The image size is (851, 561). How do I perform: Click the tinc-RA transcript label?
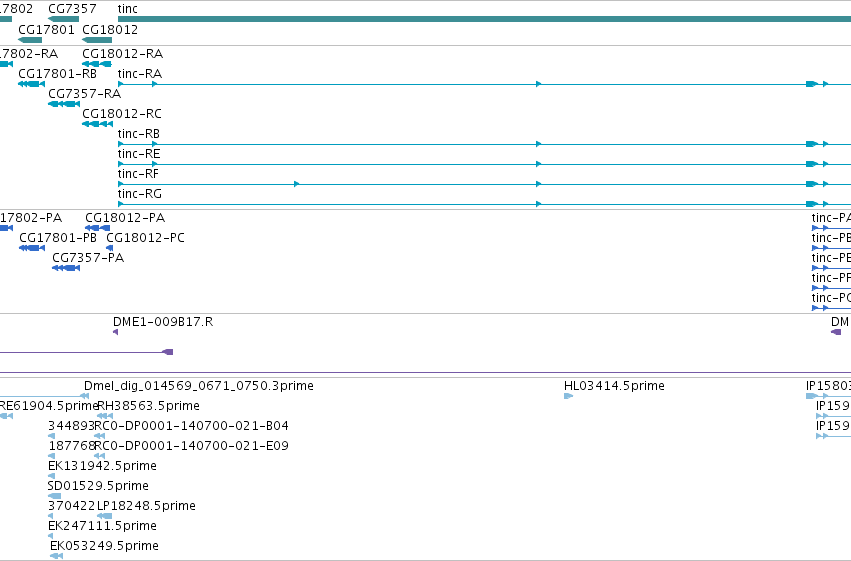coord(139,74)
